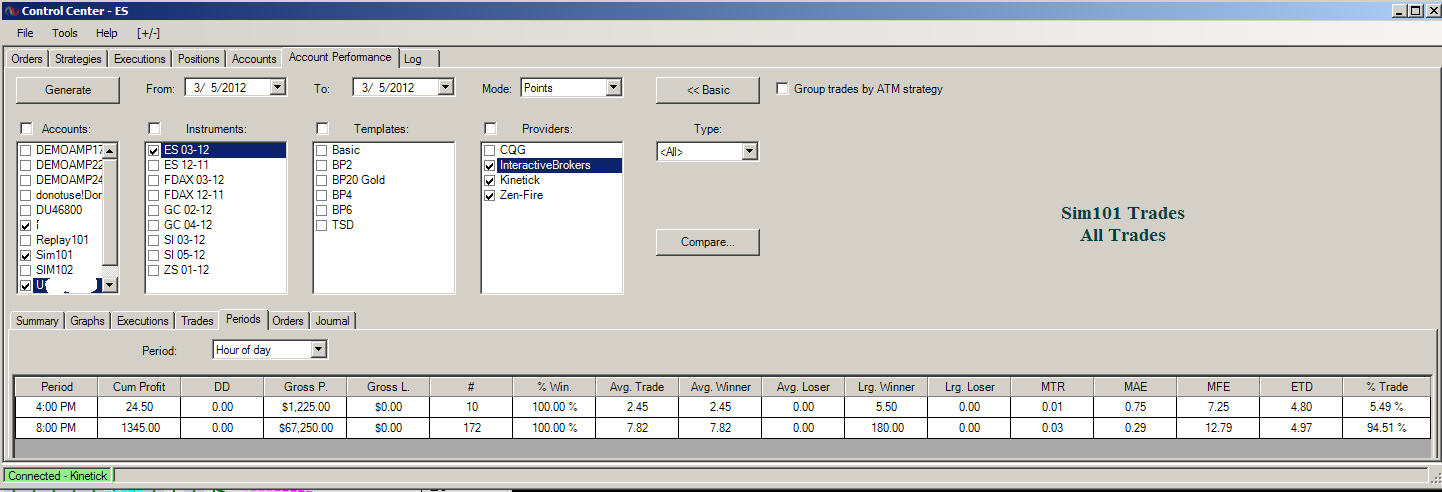Switch to the top Executions tab
The width and height of the screenshot is (1442, 492).
tap(140, 59)
